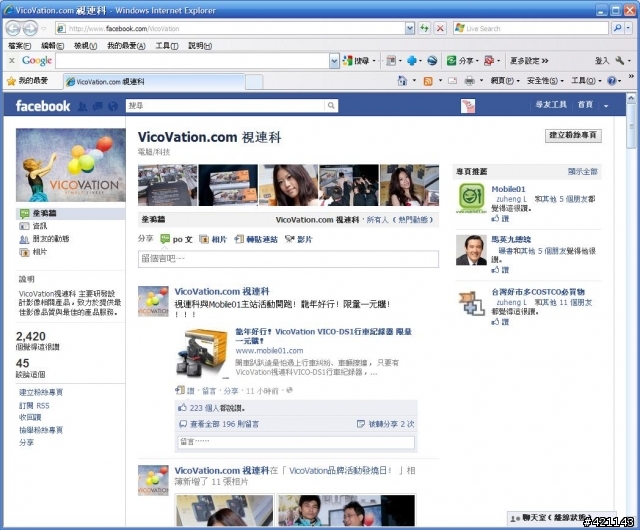The width and height of the screenshot is (640, 530).
Task: Click the Facebook logo
Action: 43,106
